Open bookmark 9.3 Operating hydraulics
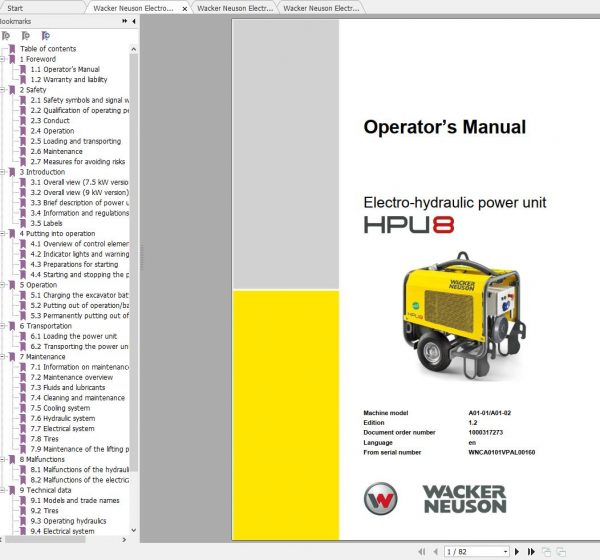 (68, 521)
